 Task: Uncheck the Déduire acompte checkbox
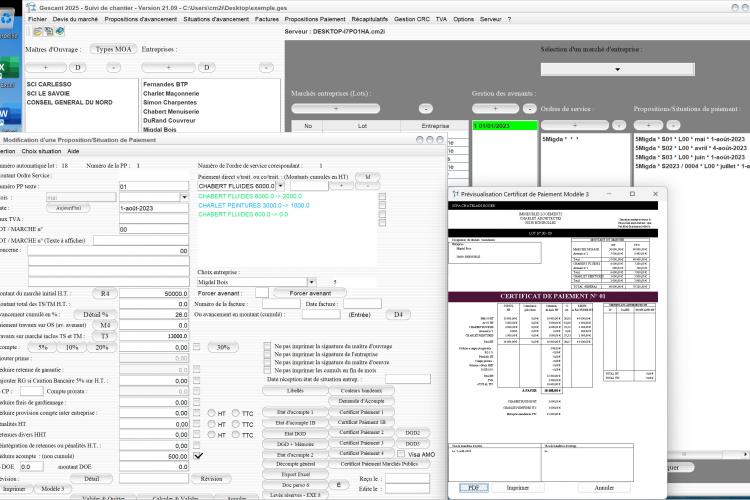(198, 456)
